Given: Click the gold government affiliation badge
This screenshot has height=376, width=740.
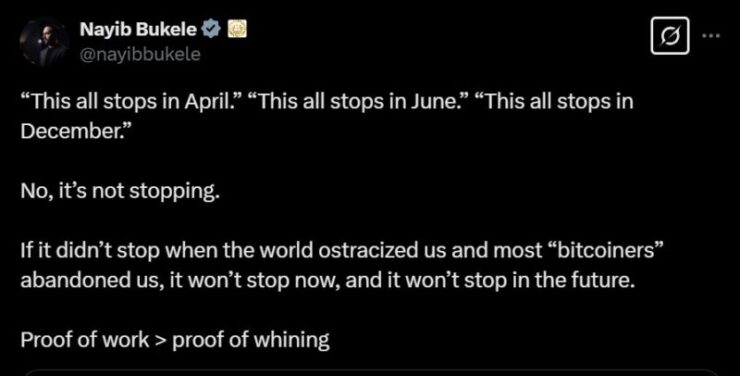Looking at the screenshot, I should click(237, 30).
